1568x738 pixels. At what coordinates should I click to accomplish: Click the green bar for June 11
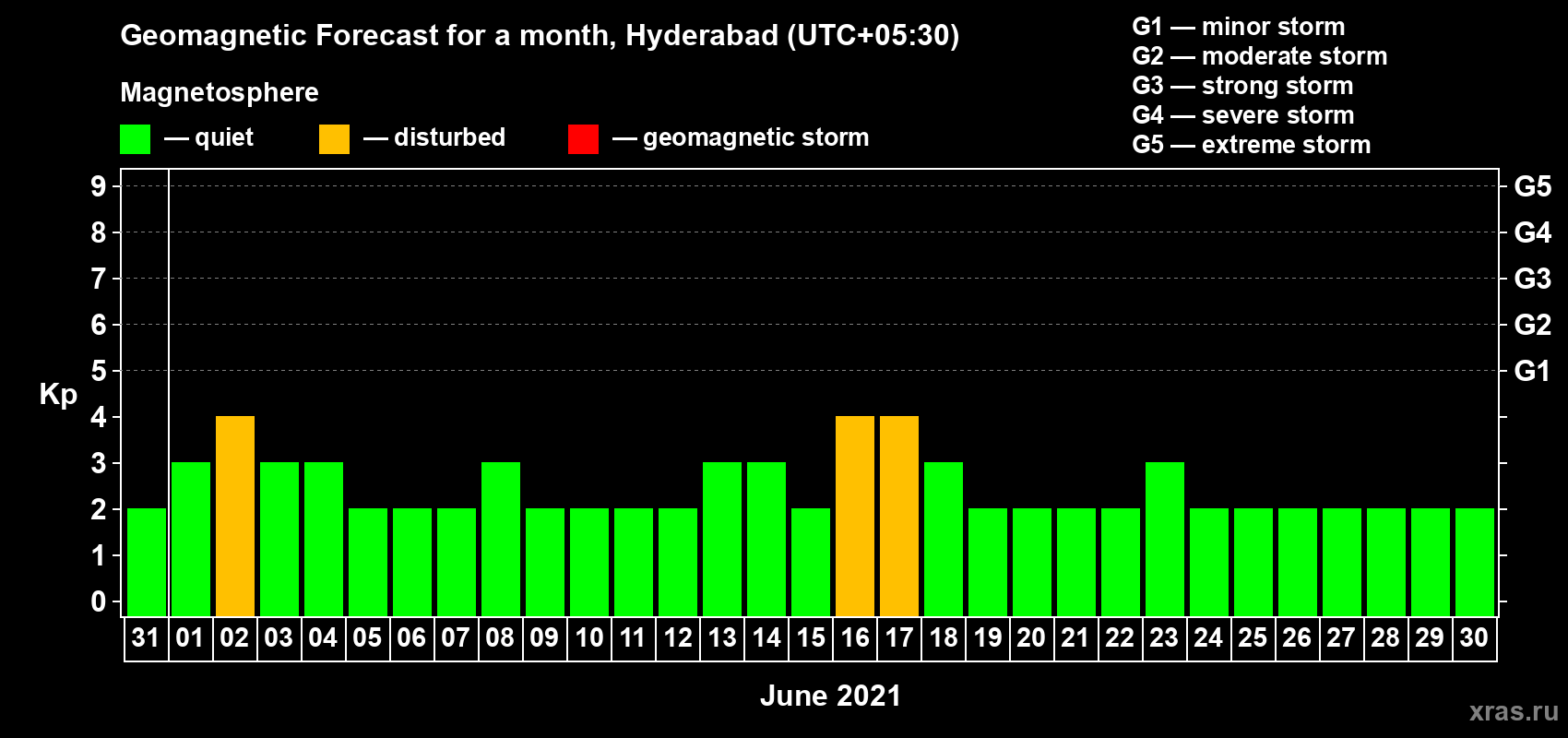[634, 562]
